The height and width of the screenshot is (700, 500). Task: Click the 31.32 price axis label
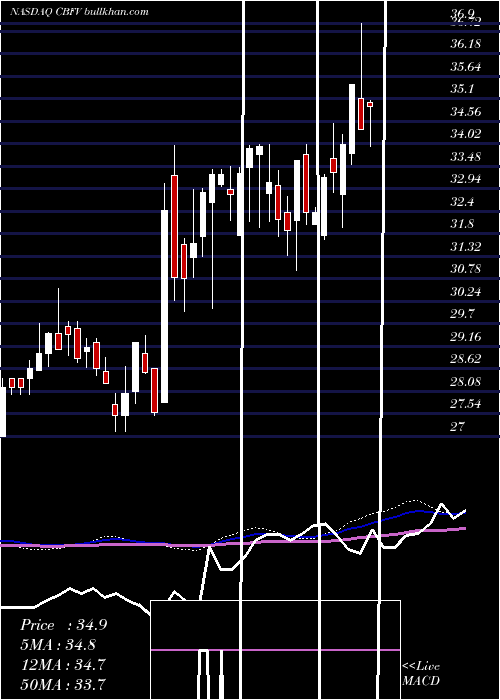466,247
